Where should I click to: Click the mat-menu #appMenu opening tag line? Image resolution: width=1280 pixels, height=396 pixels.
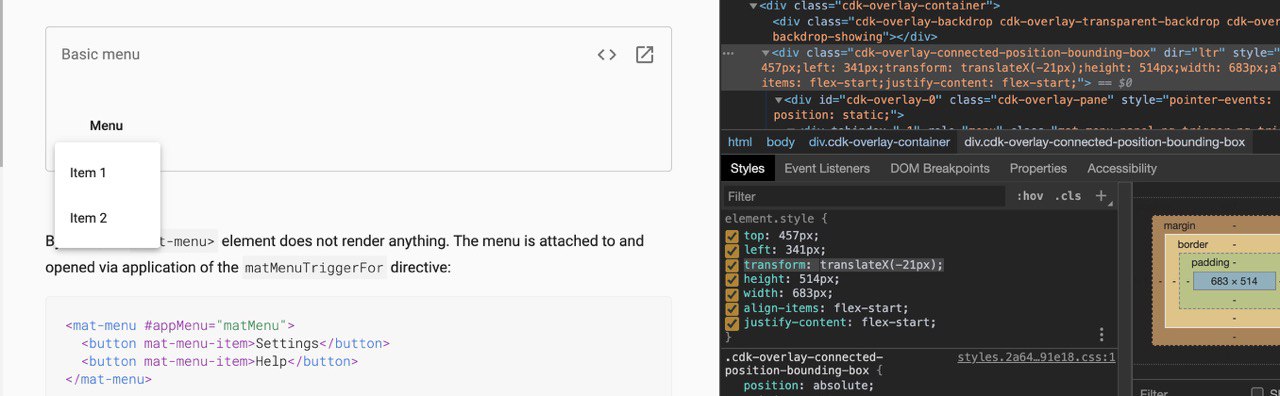click(x=180, y=325)
